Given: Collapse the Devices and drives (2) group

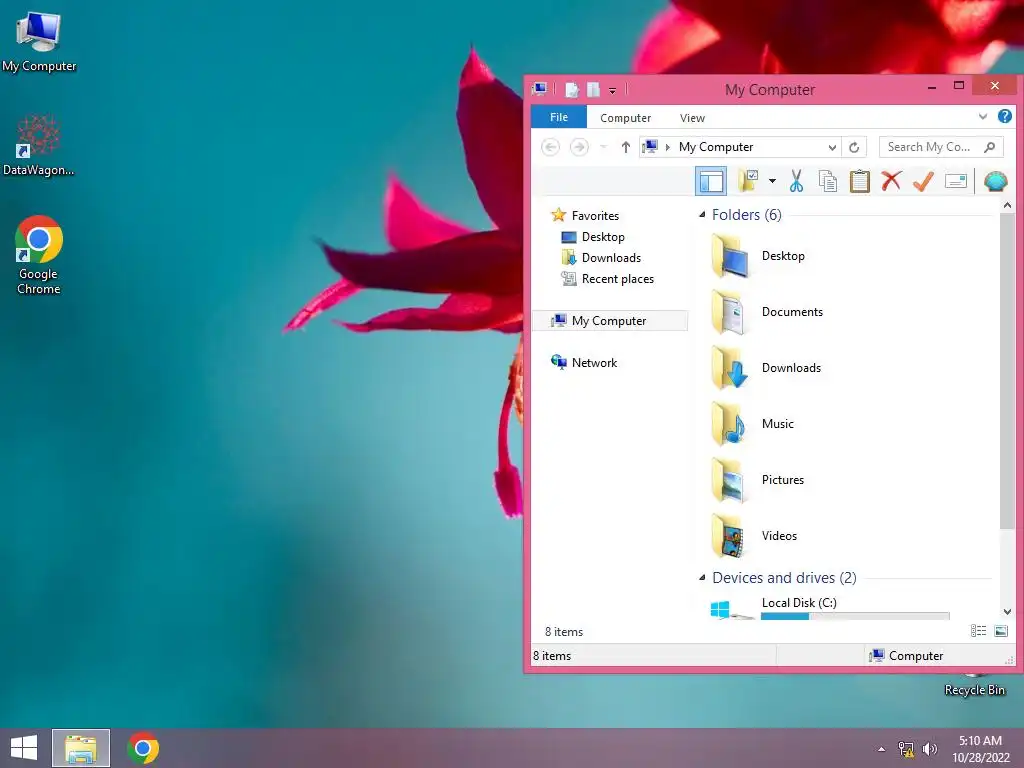Looking at the screenshot, I should tap(702, 577).
